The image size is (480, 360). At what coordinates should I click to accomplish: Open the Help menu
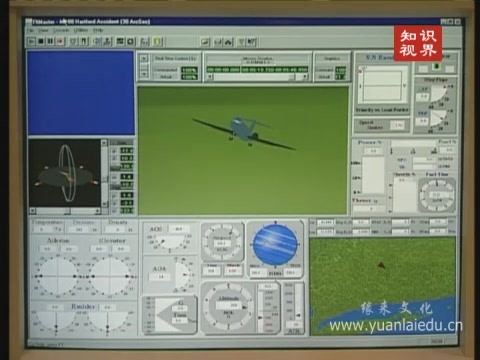click(98, 30)
